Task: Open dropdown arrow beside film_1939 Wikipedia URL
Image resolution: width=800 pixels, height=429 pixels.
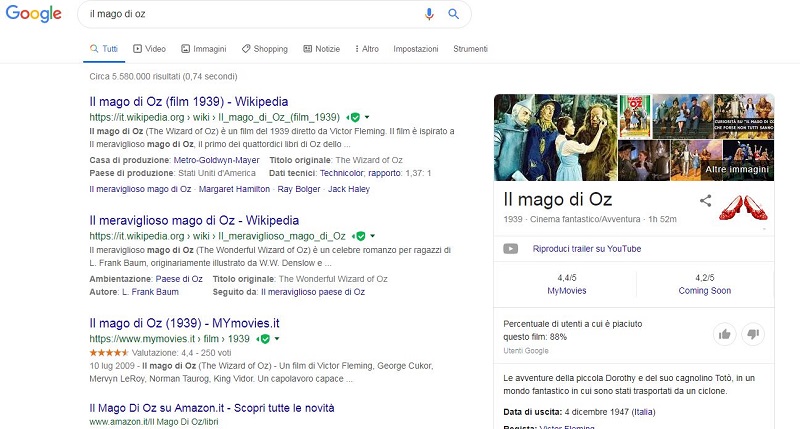Action: point(367,117)
